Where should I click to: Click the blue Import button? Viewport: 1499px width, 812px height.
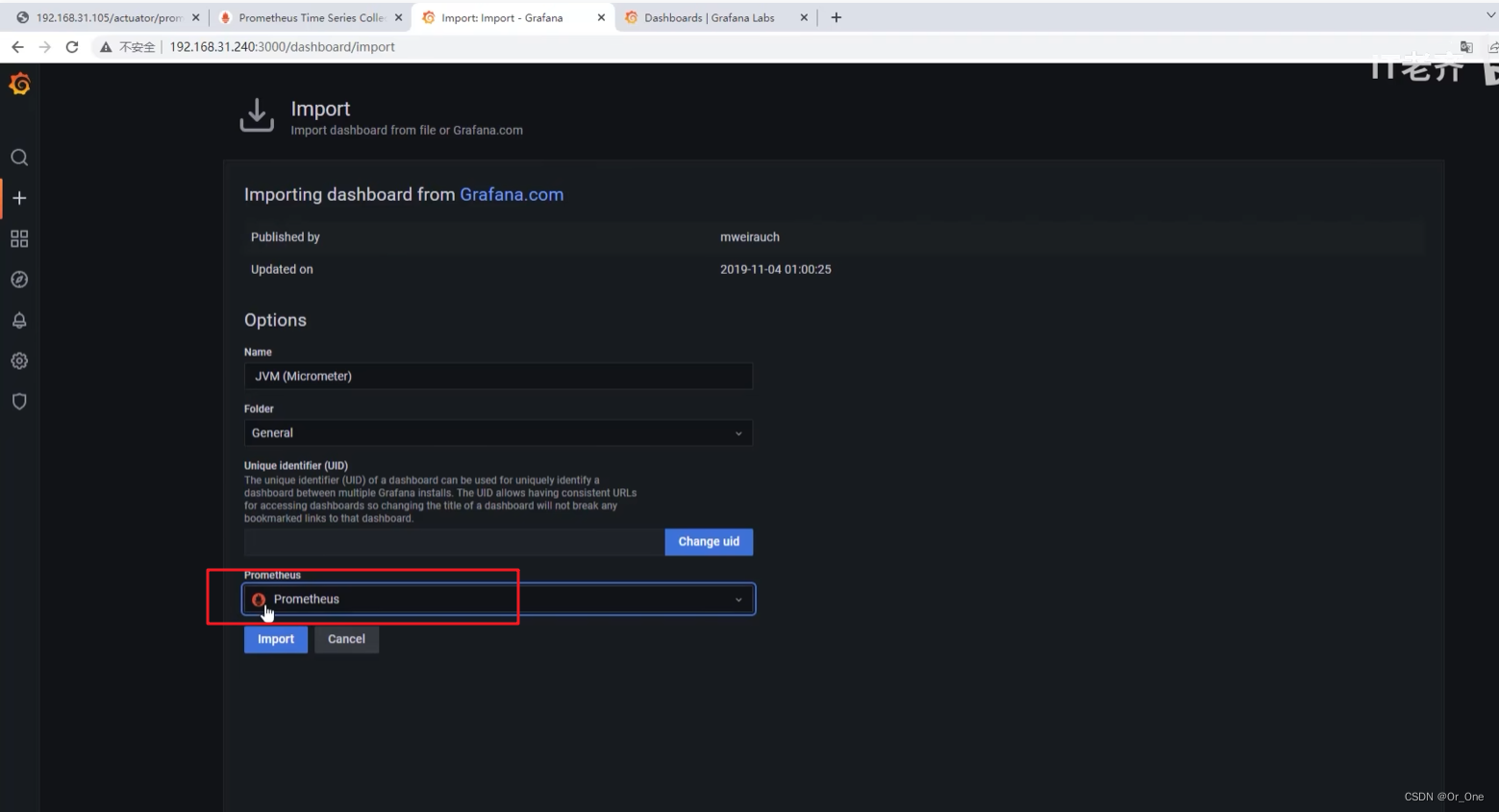point(276,639)
